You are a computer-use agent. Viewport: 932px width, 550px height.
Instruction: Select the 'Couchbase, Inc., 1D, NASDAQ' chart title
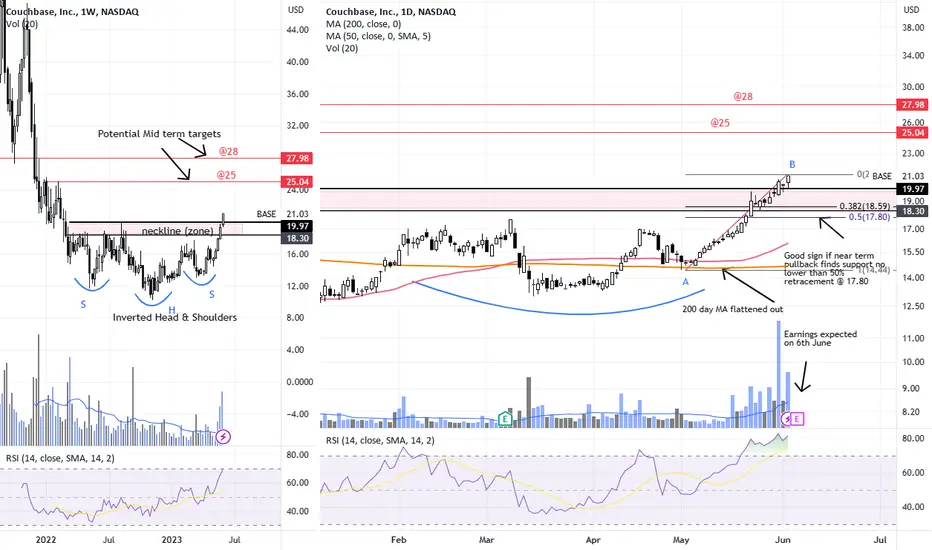tap(391, 11)
